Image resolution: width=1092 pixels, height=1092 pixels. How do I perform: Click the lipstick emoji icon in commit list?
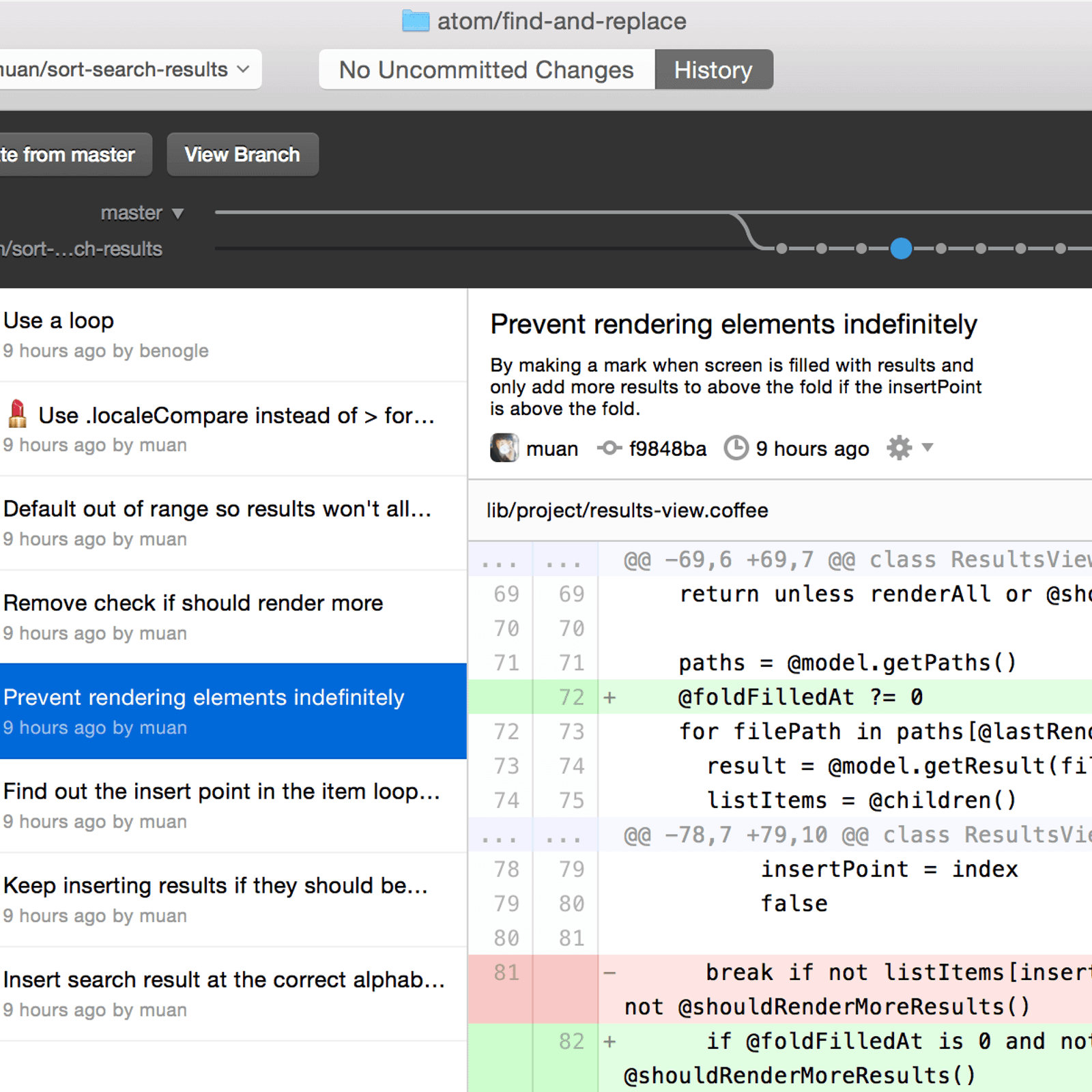(17, 414)
